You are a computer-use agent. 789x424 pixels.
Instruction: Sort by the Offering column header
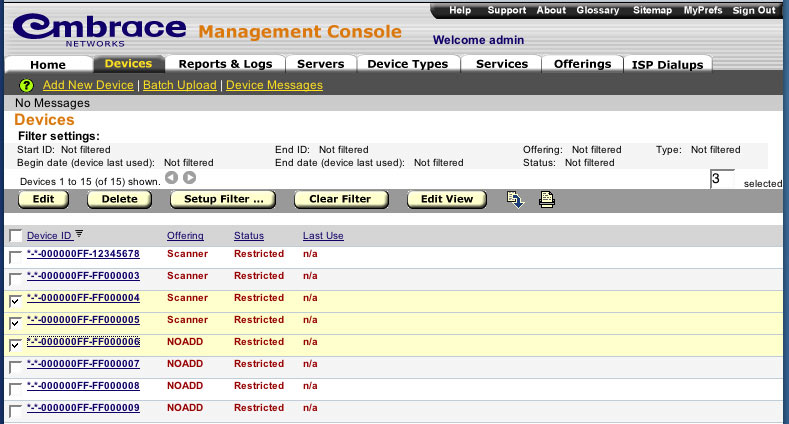coord(185,235)
